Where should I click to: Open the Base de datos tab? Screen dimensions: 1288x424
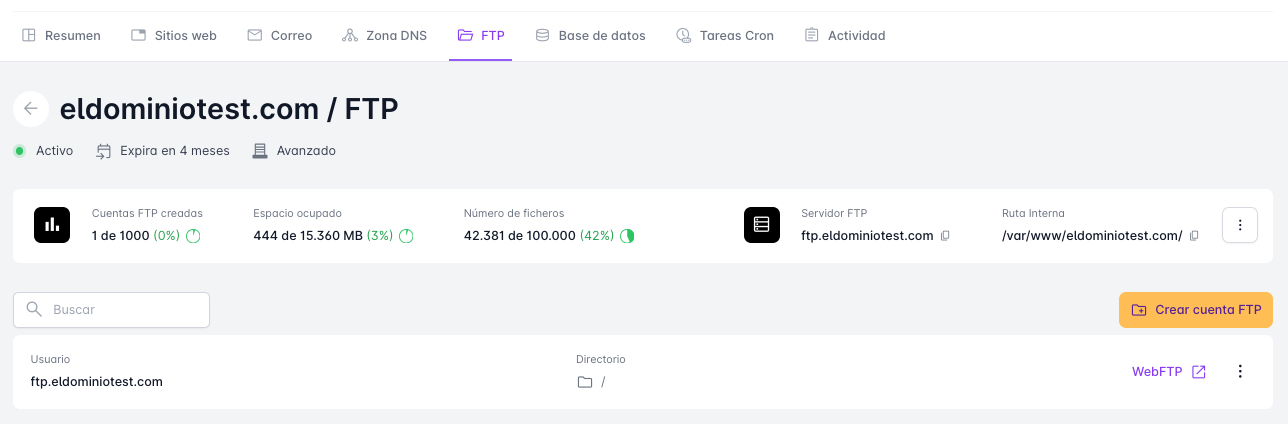click(590, 35)
